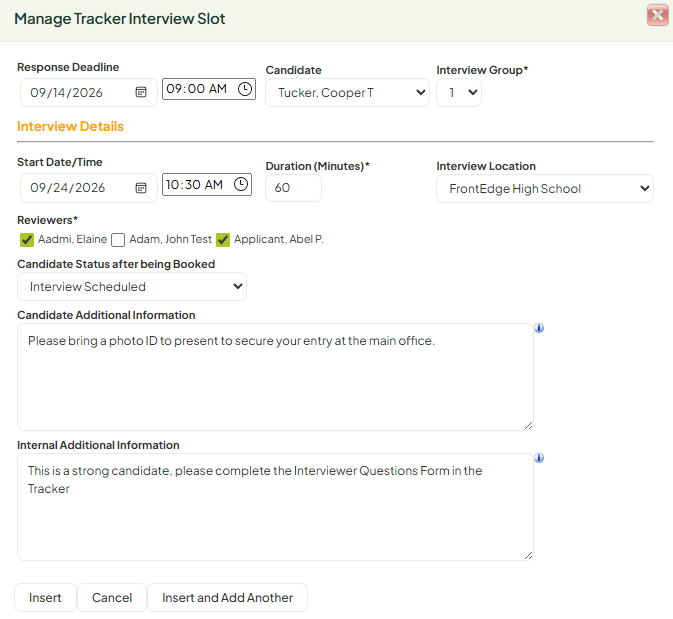Click the Manage Tracker Interview Slot title
The image size is (673, 619).
(120, 19)
